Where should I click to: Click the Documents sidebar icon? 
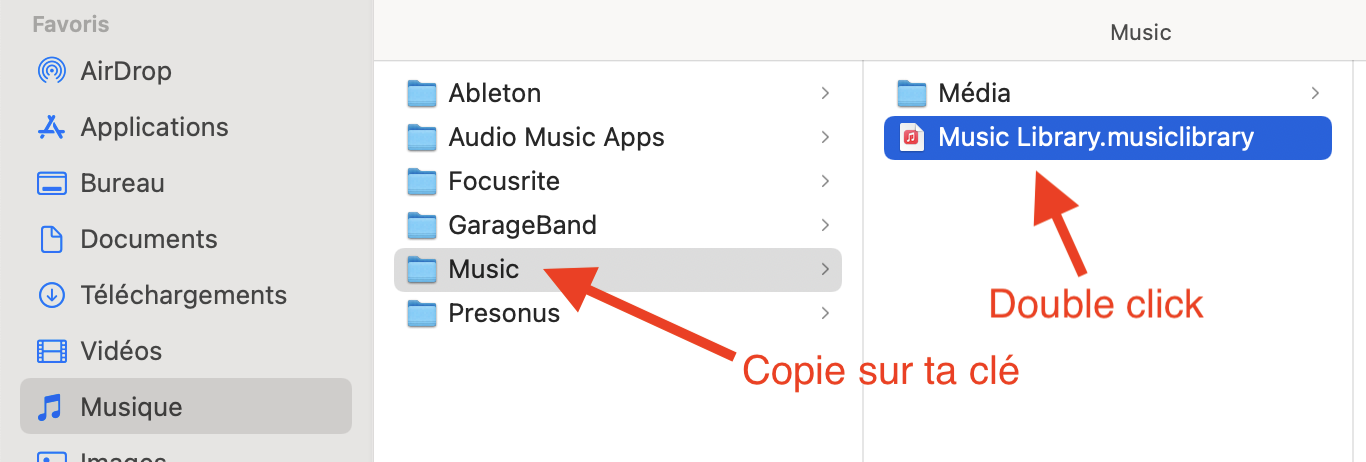point(51,240)
